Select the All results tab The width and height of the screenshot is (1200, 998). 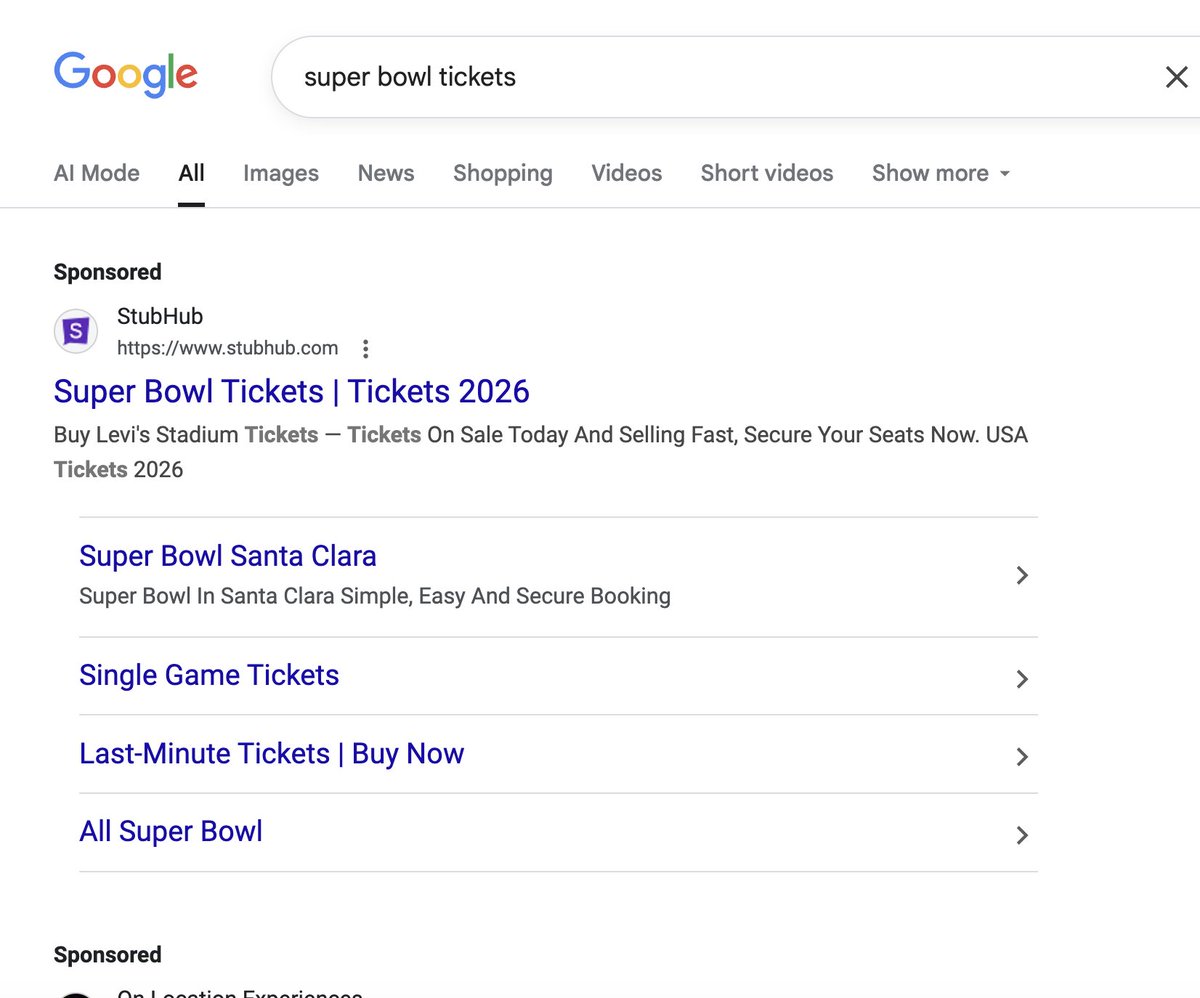coord(192,173)
